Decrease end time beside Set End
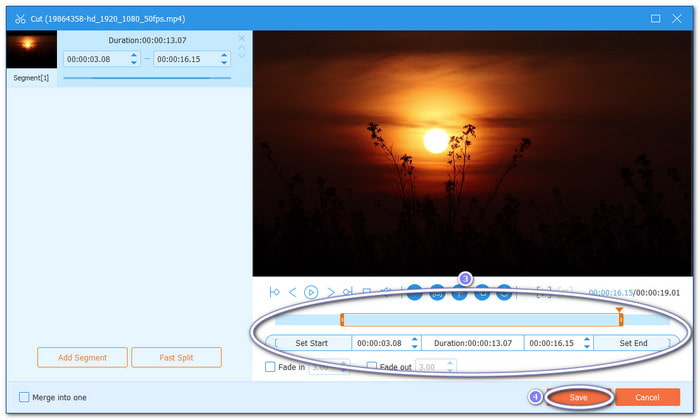Image resolution: width=700 pixels, height=420 pixels. point(587,347)
